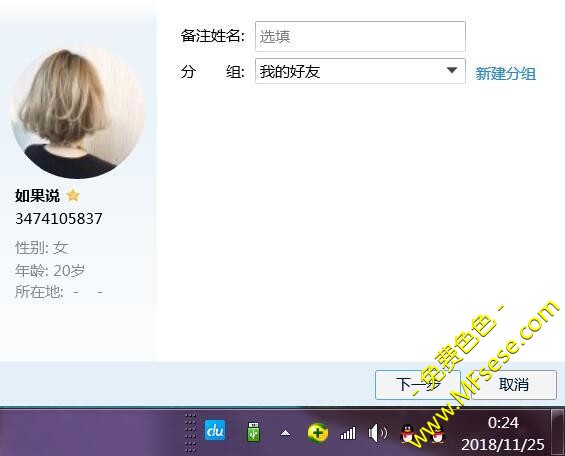
Task: Click the contact's round avatar photo
Action: pyautogui.click(x=78, y=112)
